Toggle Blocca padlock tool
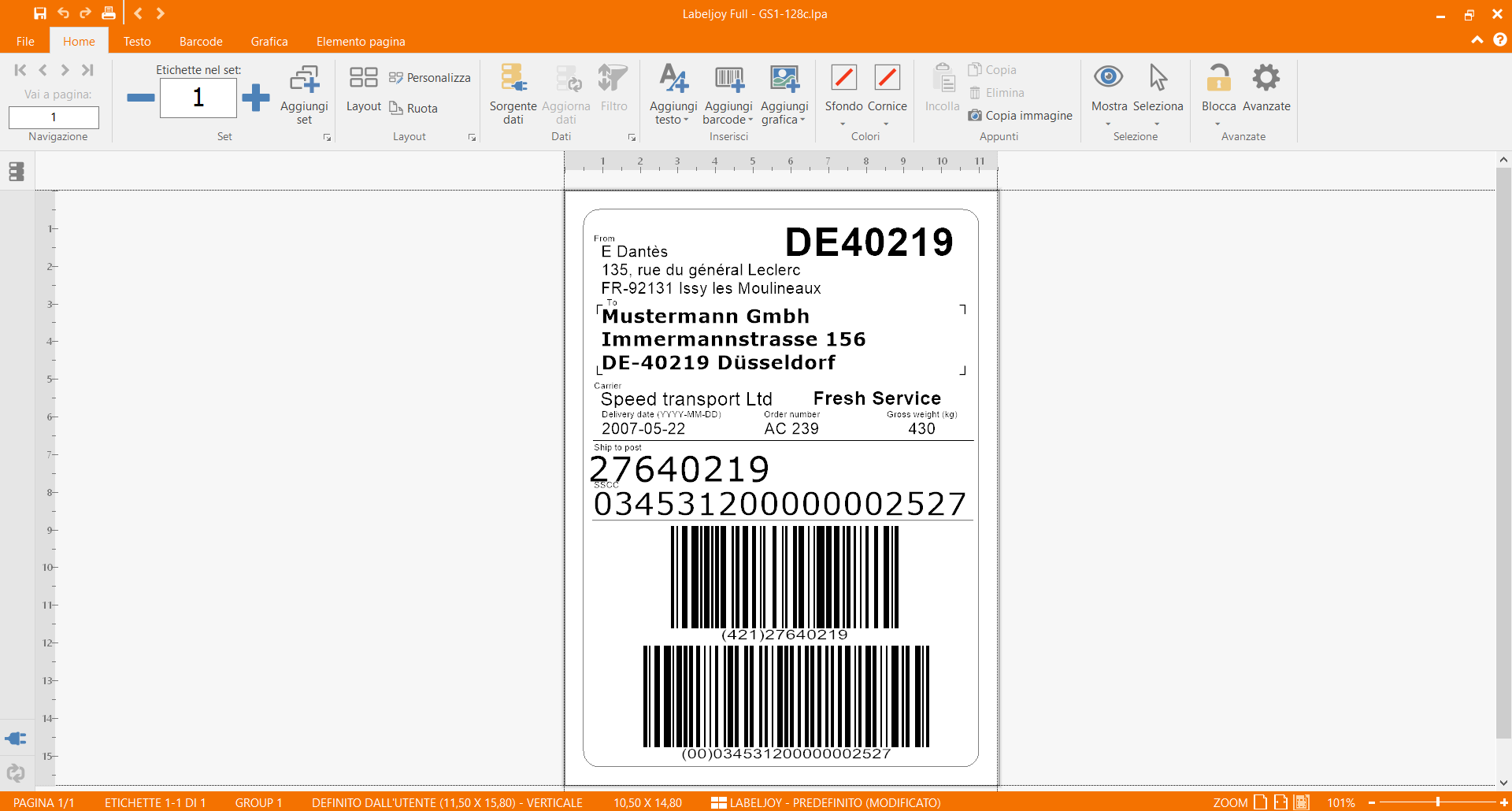The height and width of the screenshot is (811, 1512). coord(1218,94)
